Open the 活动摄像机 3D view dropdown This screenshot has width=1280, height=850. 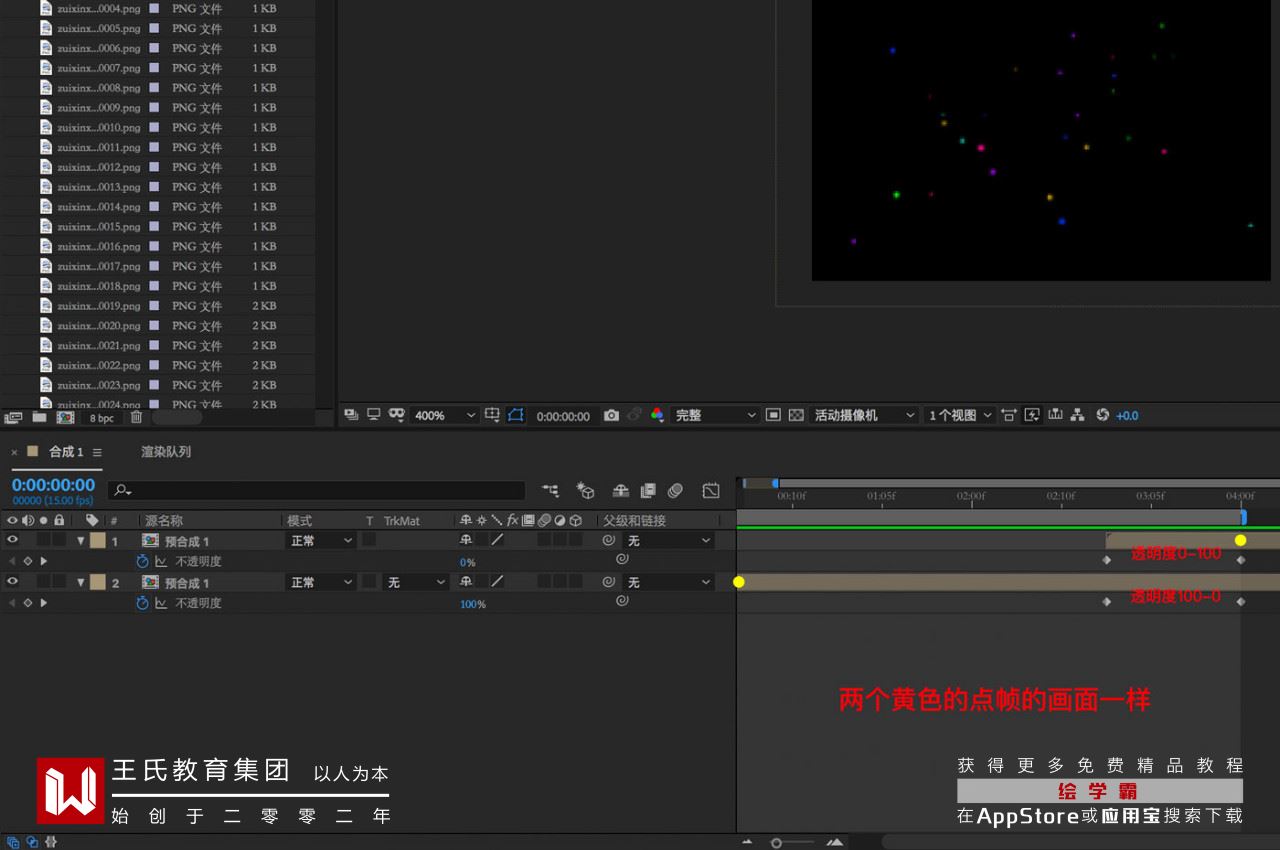[863, 415]
